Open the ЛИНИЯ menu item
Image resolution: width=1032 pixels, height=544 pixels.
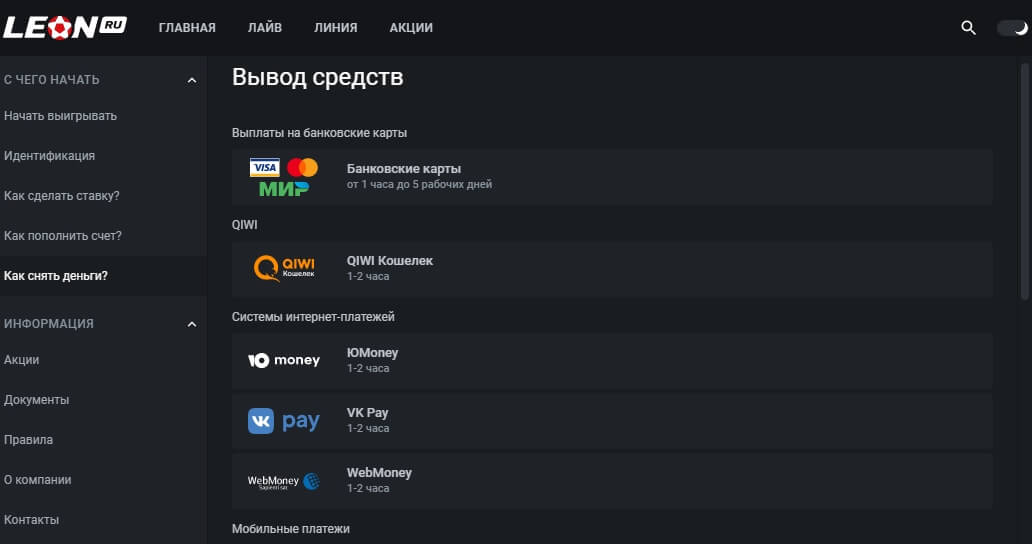point(336,28)
